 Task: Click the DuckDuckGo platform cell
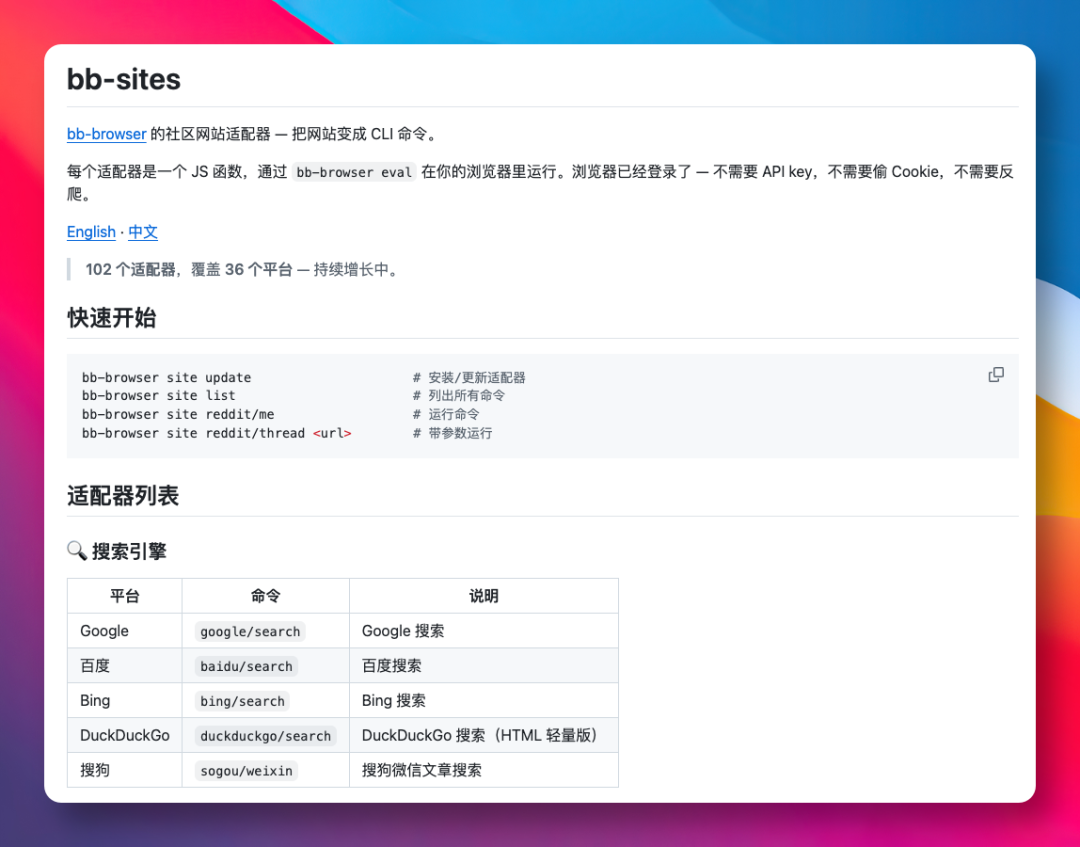point(125,735)
